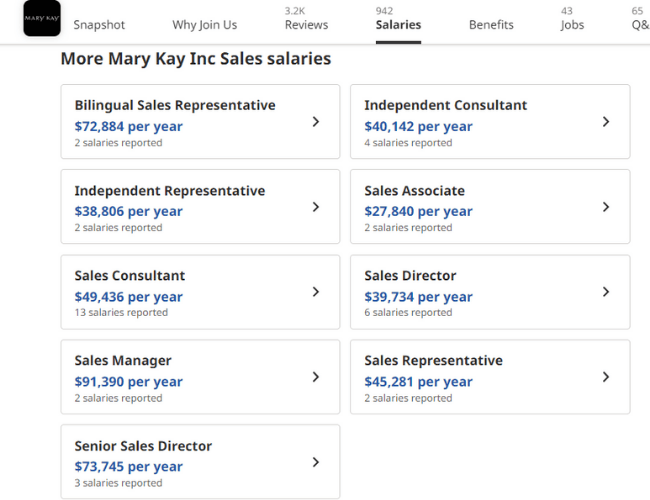Expand Sales Director chevron arrow
The image size is (650, 500).
point(606,292)
